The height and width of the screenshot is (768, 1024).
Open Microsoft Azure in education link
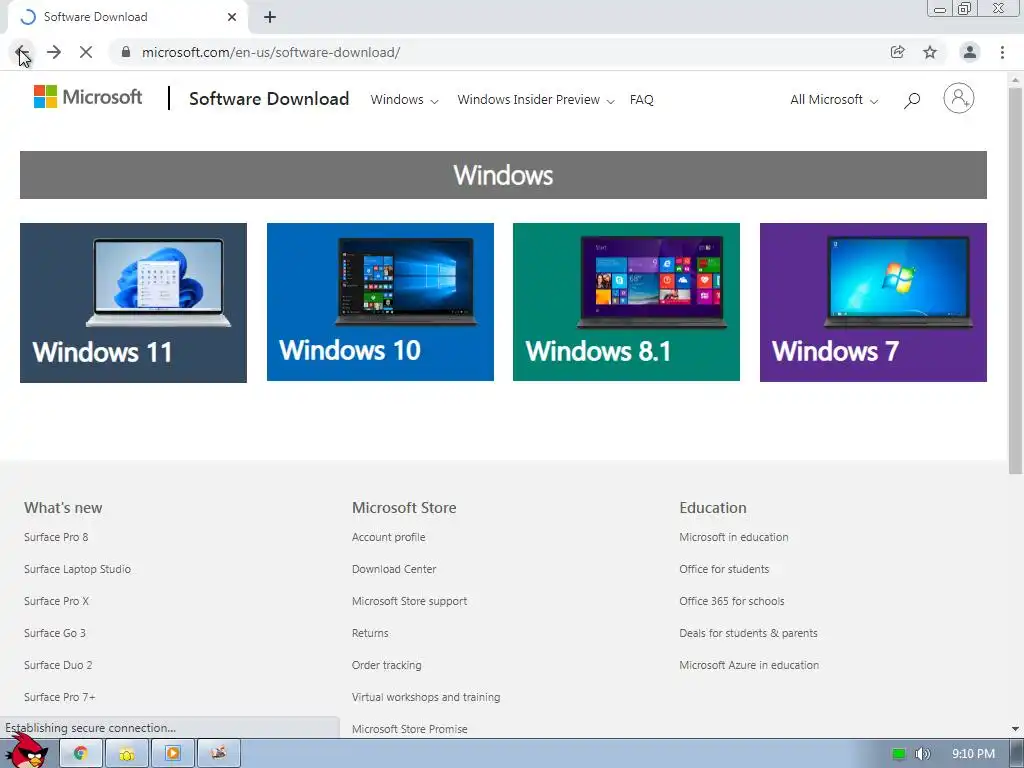click(x=749, y=665)
